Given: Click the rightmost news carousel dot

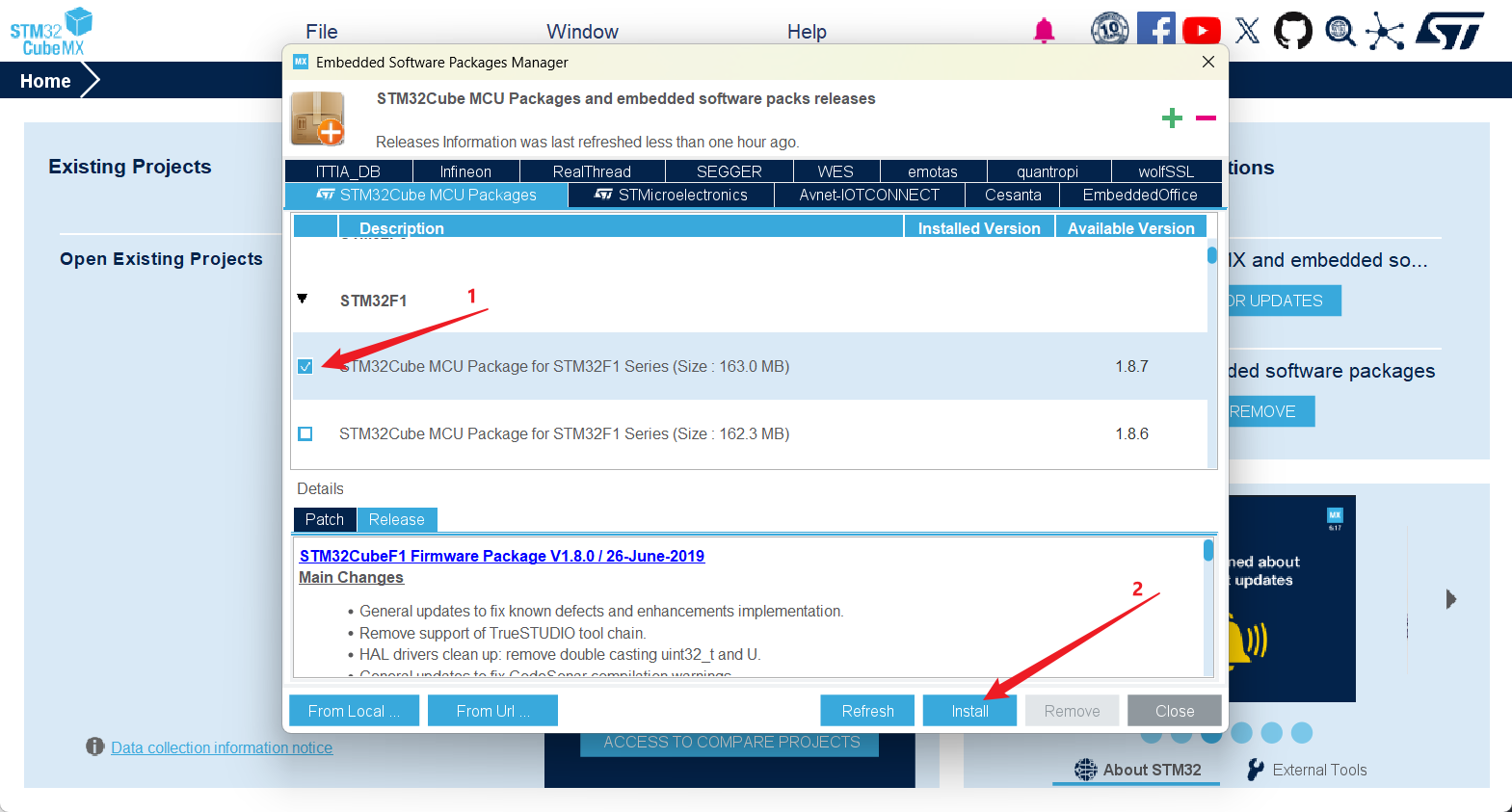Looking at the screenshot, I should coord(1302,733).
